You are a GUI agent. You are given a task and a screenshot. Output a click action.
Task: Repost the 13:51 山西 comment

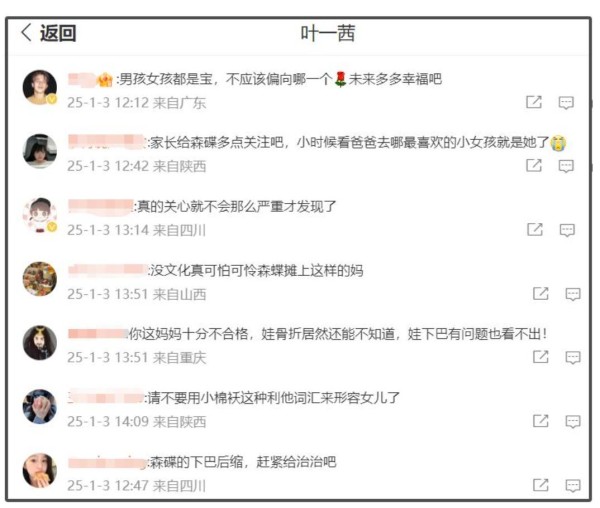tap(541, 293)
